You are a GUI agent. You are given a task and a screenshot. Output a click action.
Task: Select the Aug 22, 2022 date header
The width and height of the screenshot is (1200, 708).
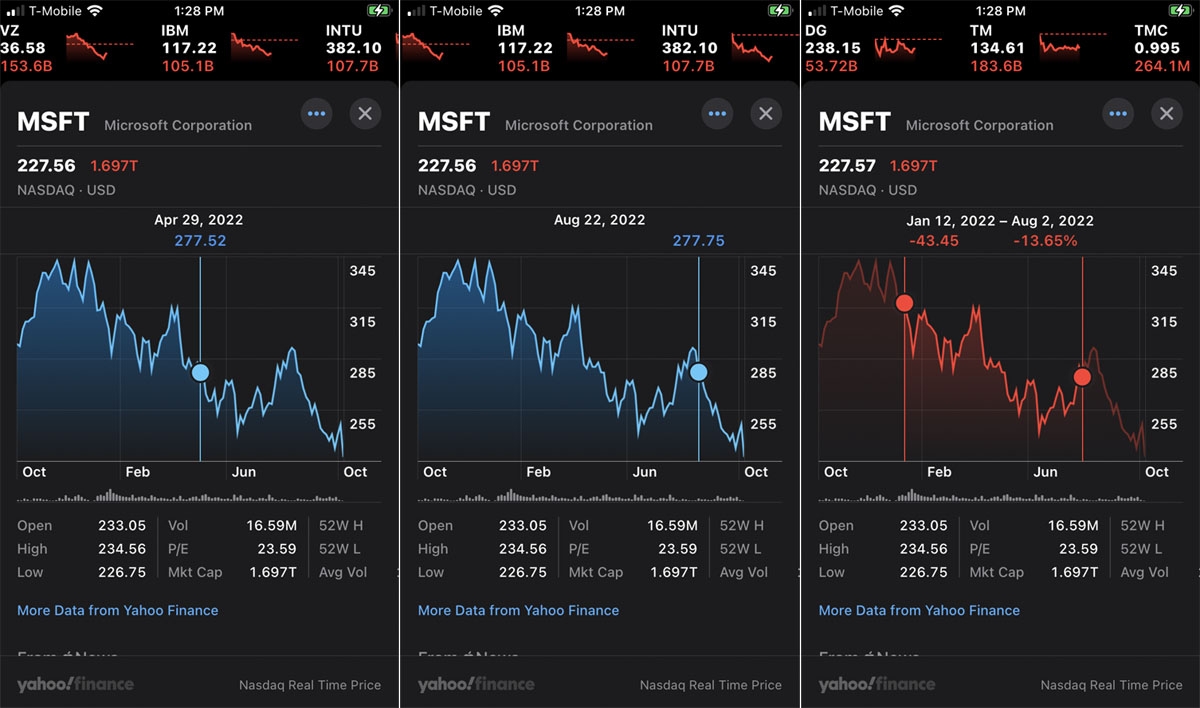click(x=599, y=219)
